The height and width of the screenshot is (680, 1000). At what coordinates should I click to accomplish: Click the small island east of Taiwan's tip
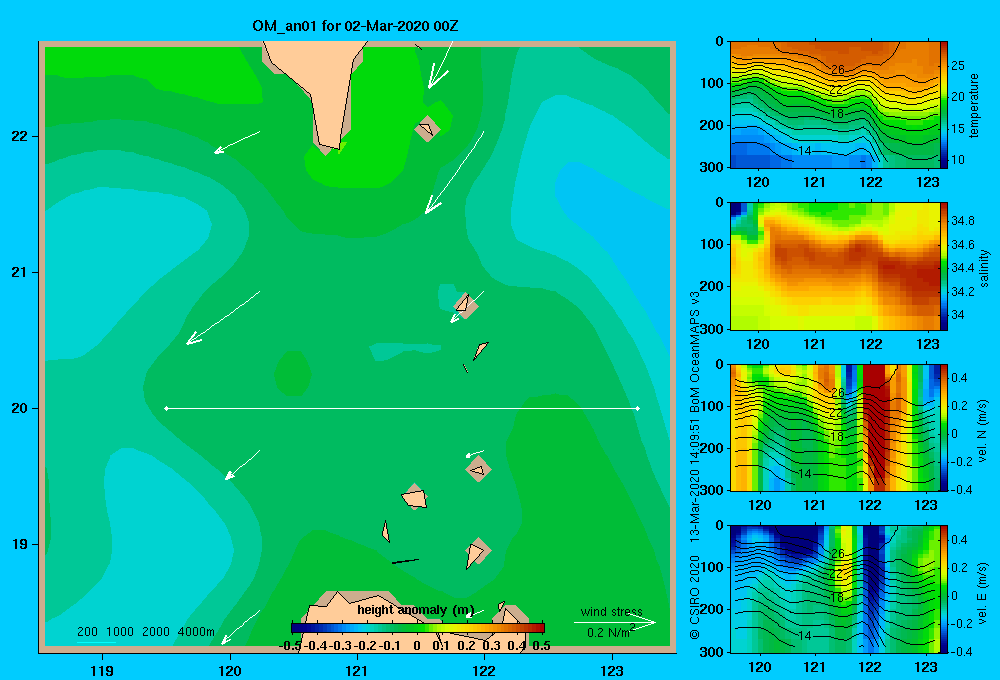427,129
